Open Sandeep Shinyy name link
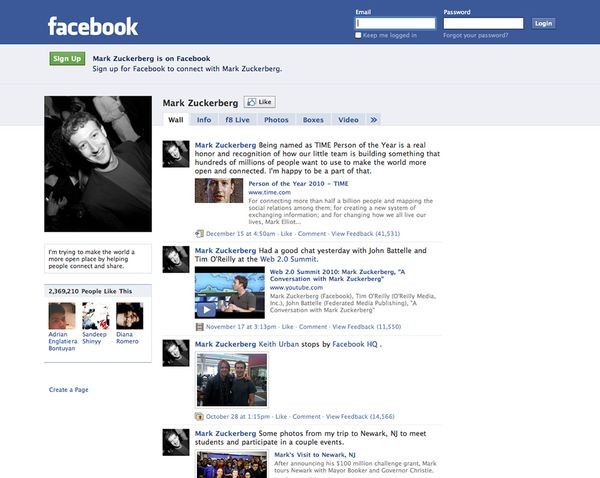The width and height of the screenshot is (600, 478). click(x=94, y=338)
